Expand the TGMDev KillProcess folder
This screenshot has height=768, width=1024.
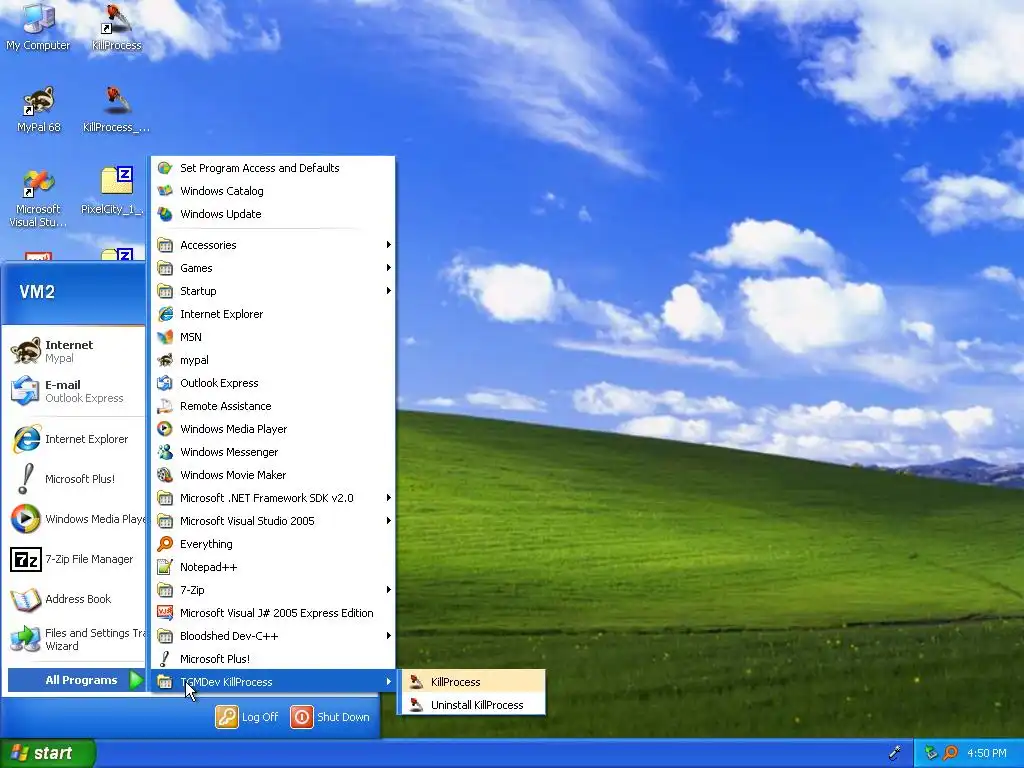pyautogui.click(x=273, y=682)
